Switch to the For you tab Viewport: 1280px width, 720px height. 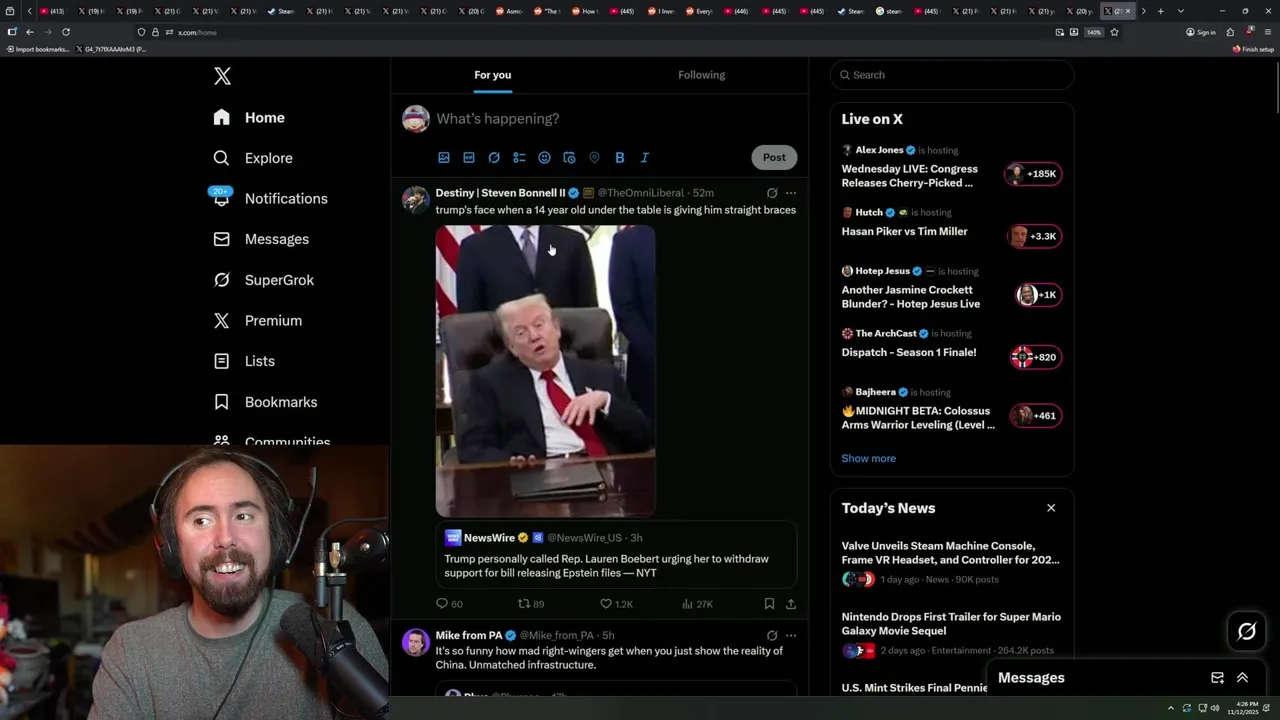pos(492,75)
